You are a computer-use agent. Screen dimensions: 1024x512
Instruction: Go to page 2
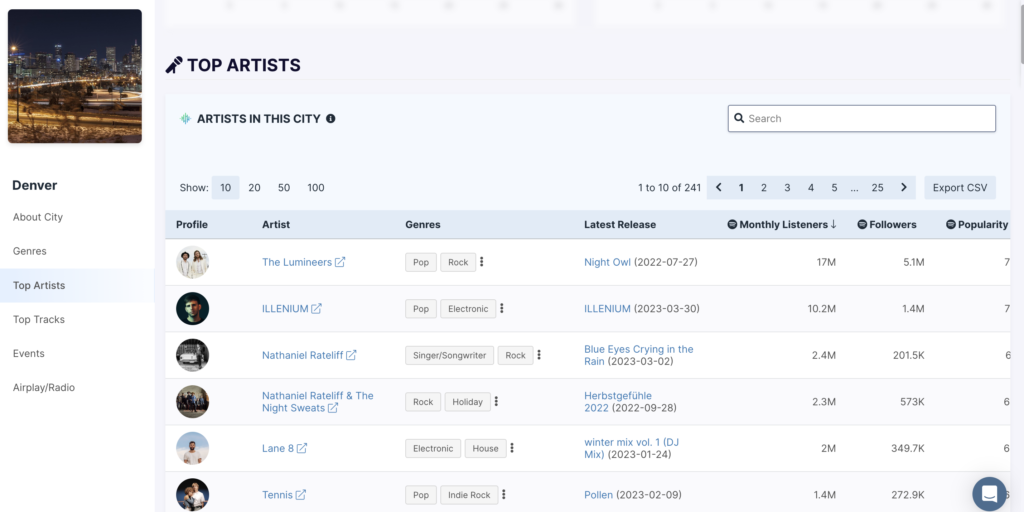pyautogui.click(x=763, y=187)
